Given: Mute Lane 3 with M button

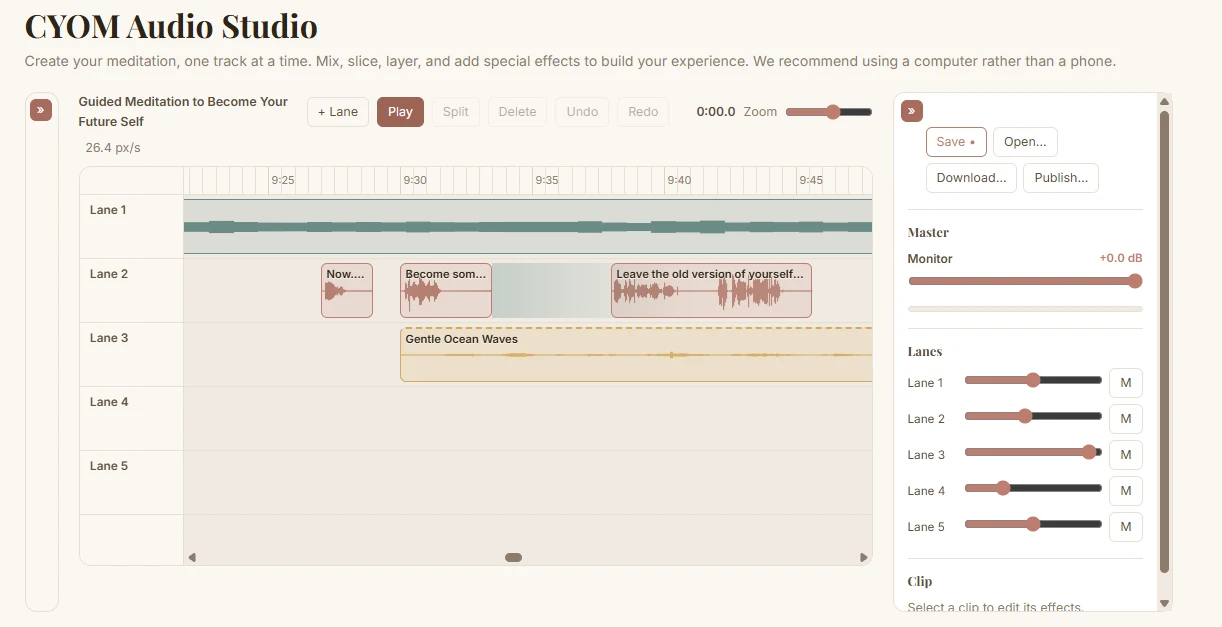Looking at the screenshot, I should pyautogui.click(x=1126, y=455).
